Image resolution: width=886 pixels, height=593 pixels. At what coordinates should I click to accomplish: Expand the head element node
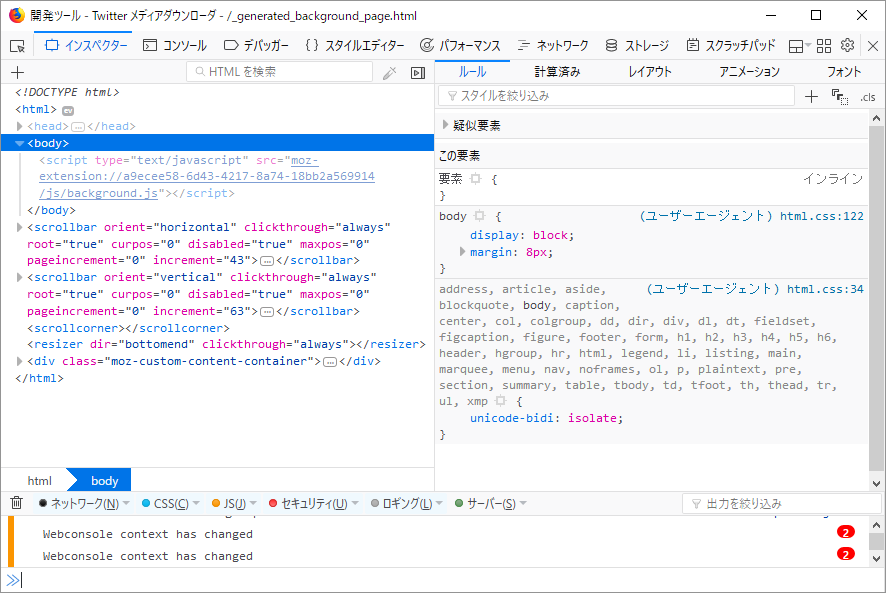coord(20,126)
